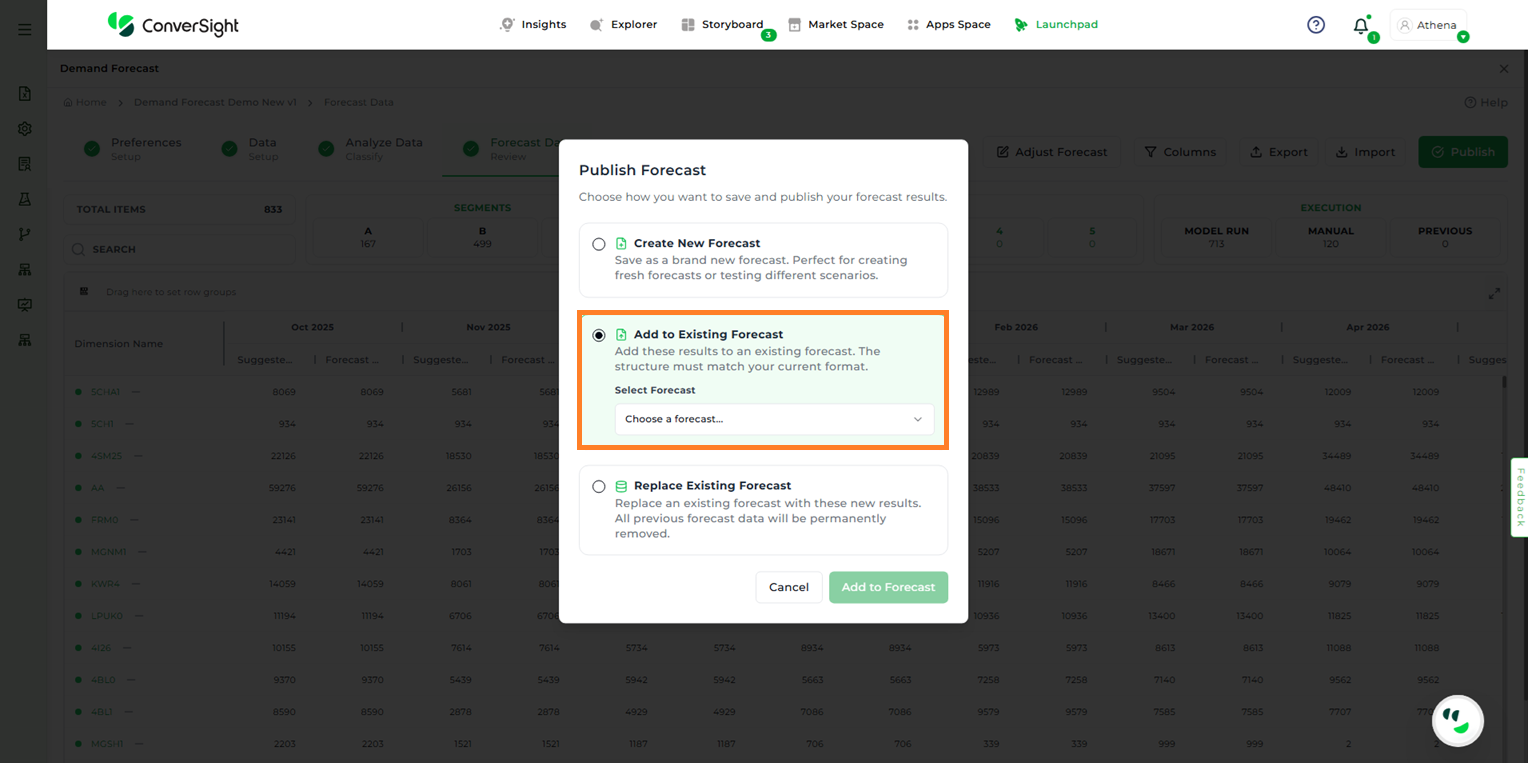
Task: Open the Columns selector
Action: tap(1180, 152)
